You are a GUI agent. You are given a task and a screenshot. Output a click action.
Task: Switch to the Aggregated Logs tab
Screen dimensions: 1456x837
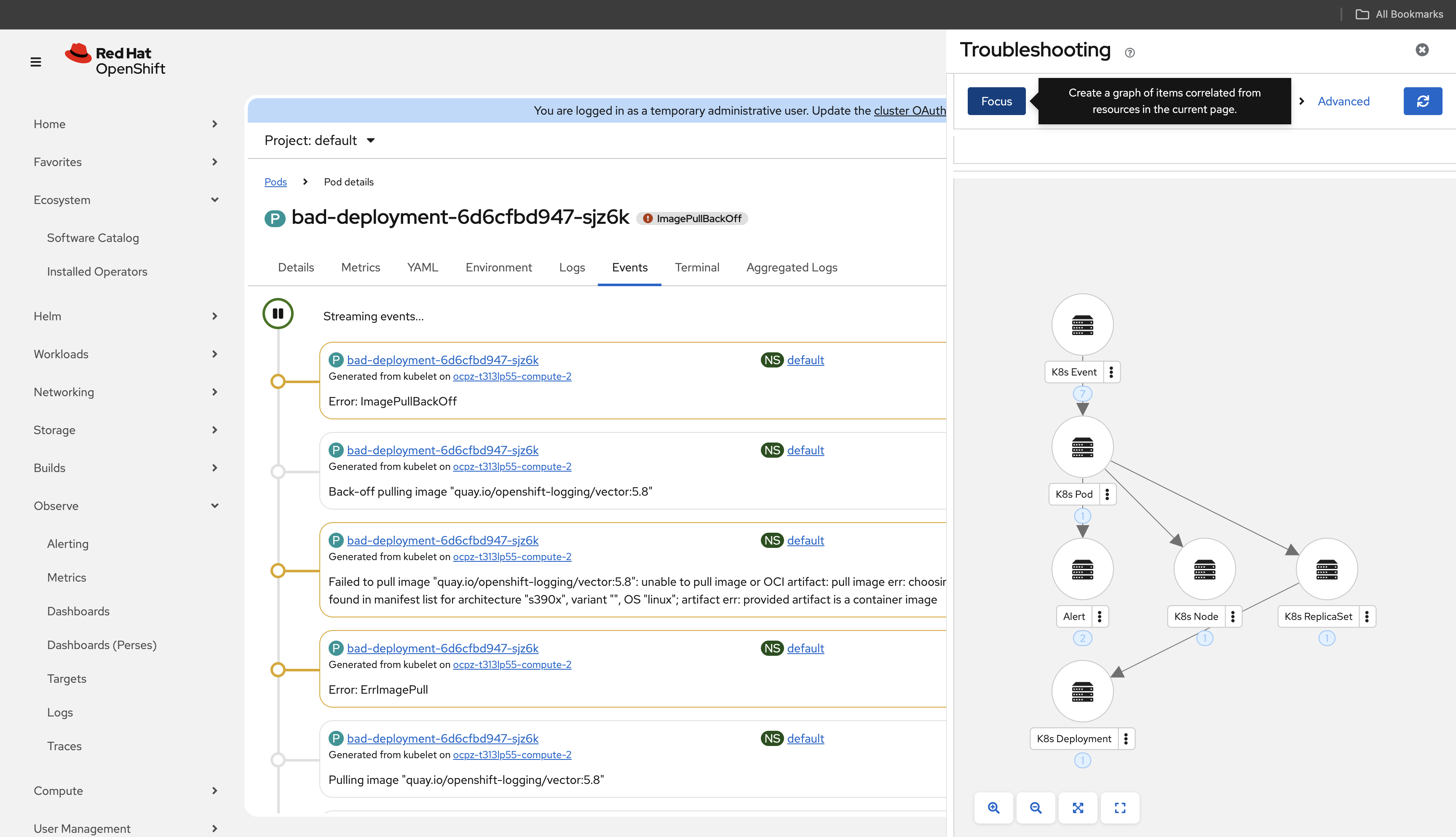coord(791,267)
